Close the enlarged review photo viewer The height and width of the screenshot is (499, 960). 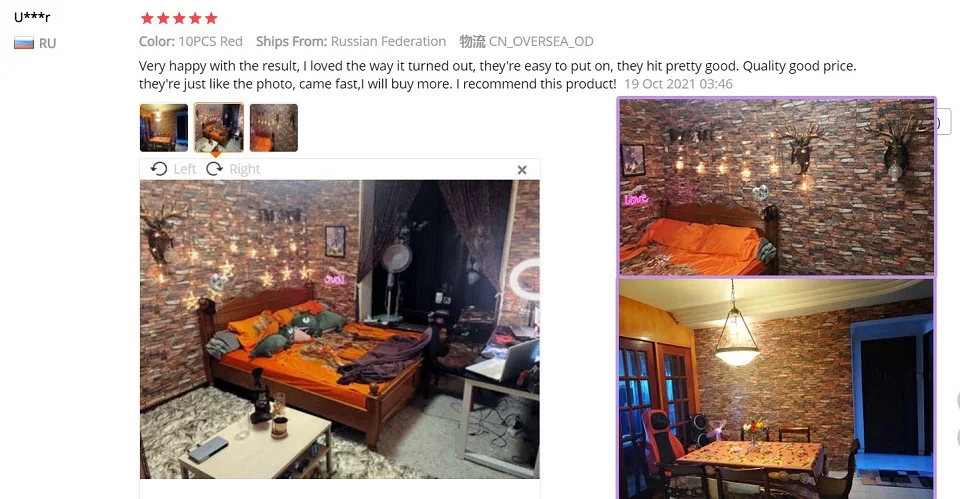522,170
